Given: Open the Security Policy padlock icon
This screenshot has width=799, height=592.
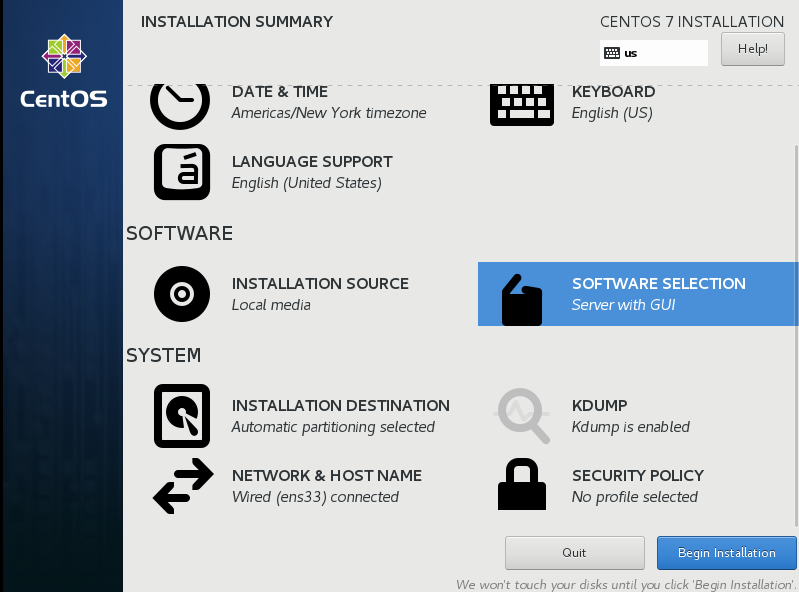Looking at the screenshot, I should click(522, 484).
